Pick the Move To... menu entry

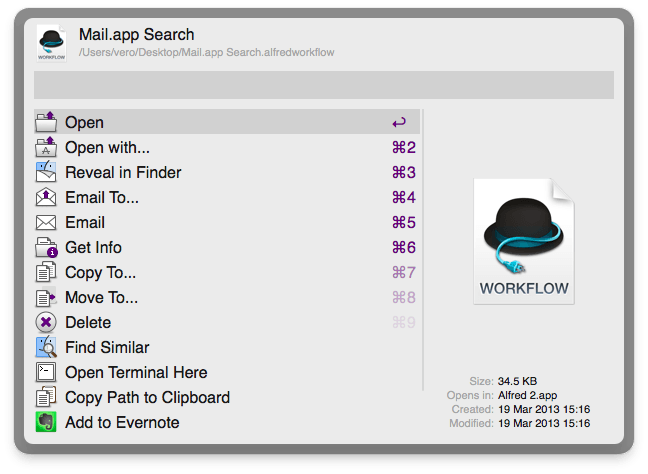(101, 298)
